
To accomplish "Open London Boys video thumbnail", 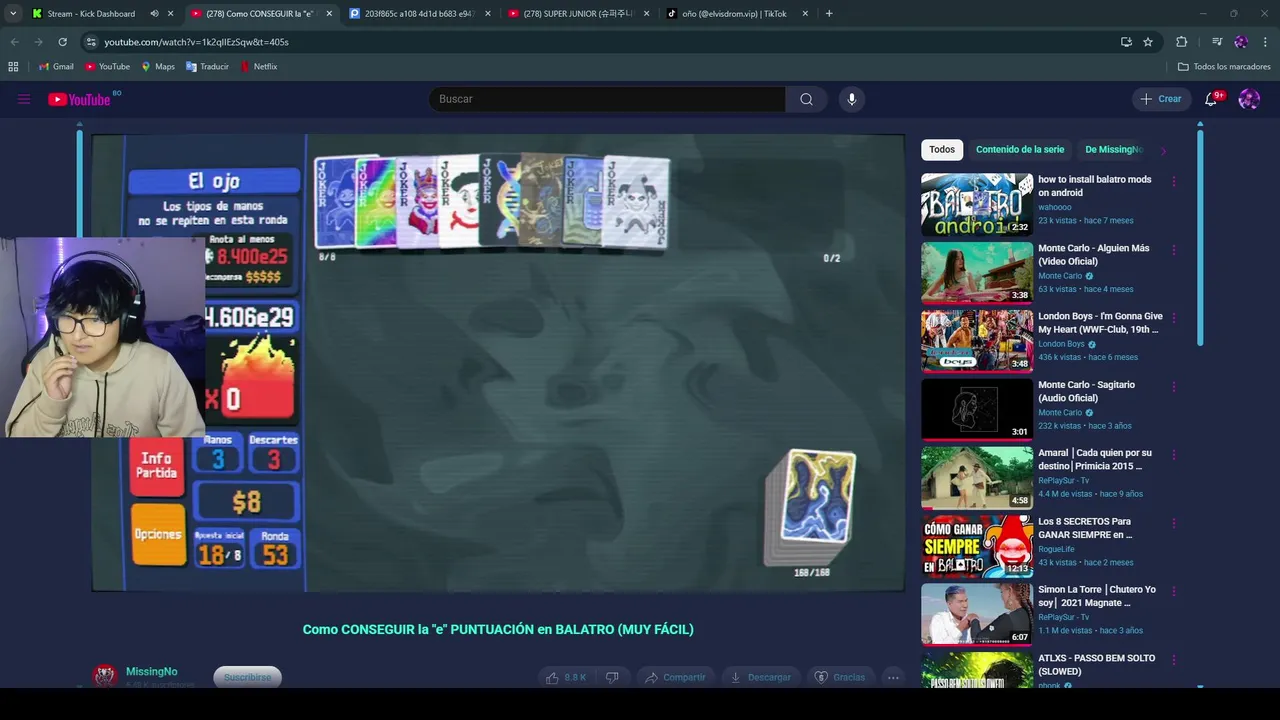I will click(x=977, y=341).
